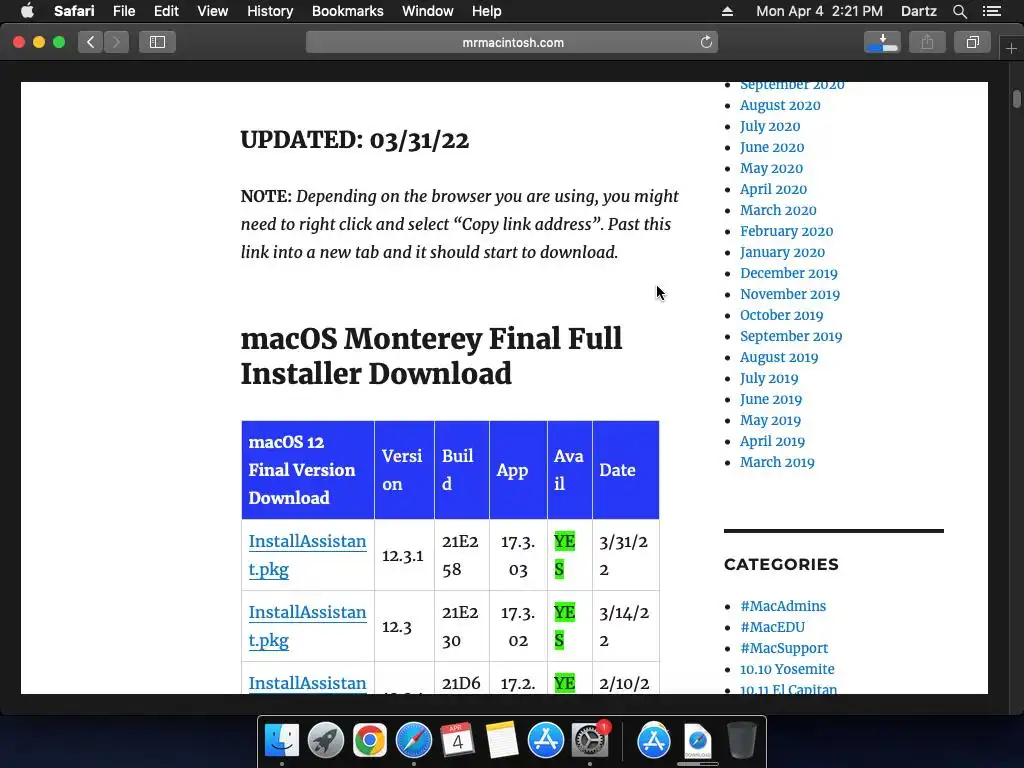Open the Safari menu
Screen dimensions: 1024x768
pyautogui.click(x=74, y=11)
